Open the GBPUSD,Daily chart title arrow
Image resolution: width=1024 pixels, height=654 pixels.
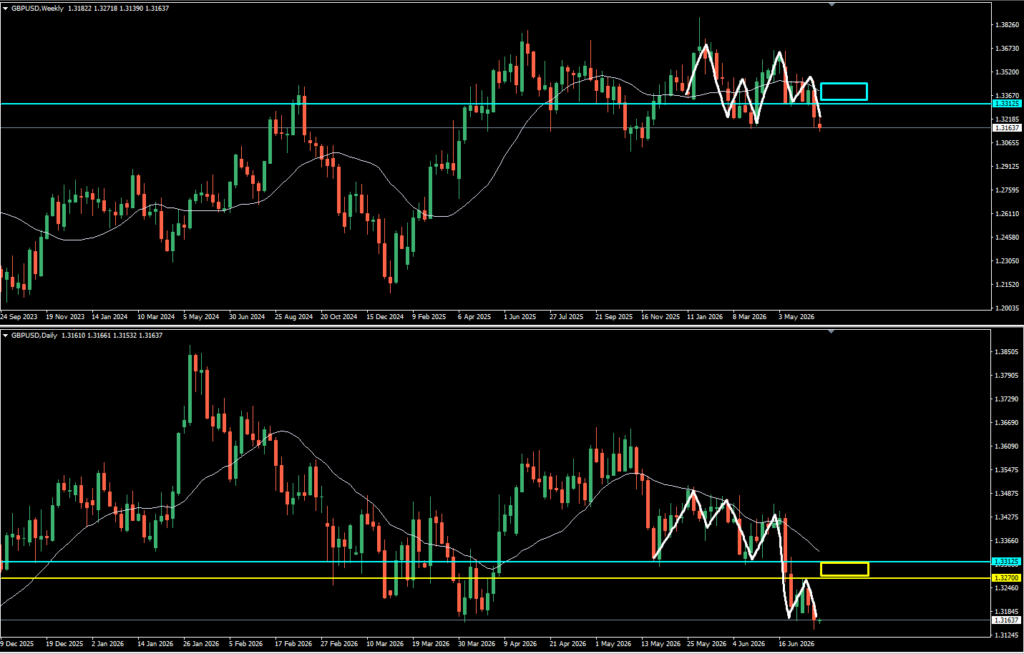click(6, 335)
